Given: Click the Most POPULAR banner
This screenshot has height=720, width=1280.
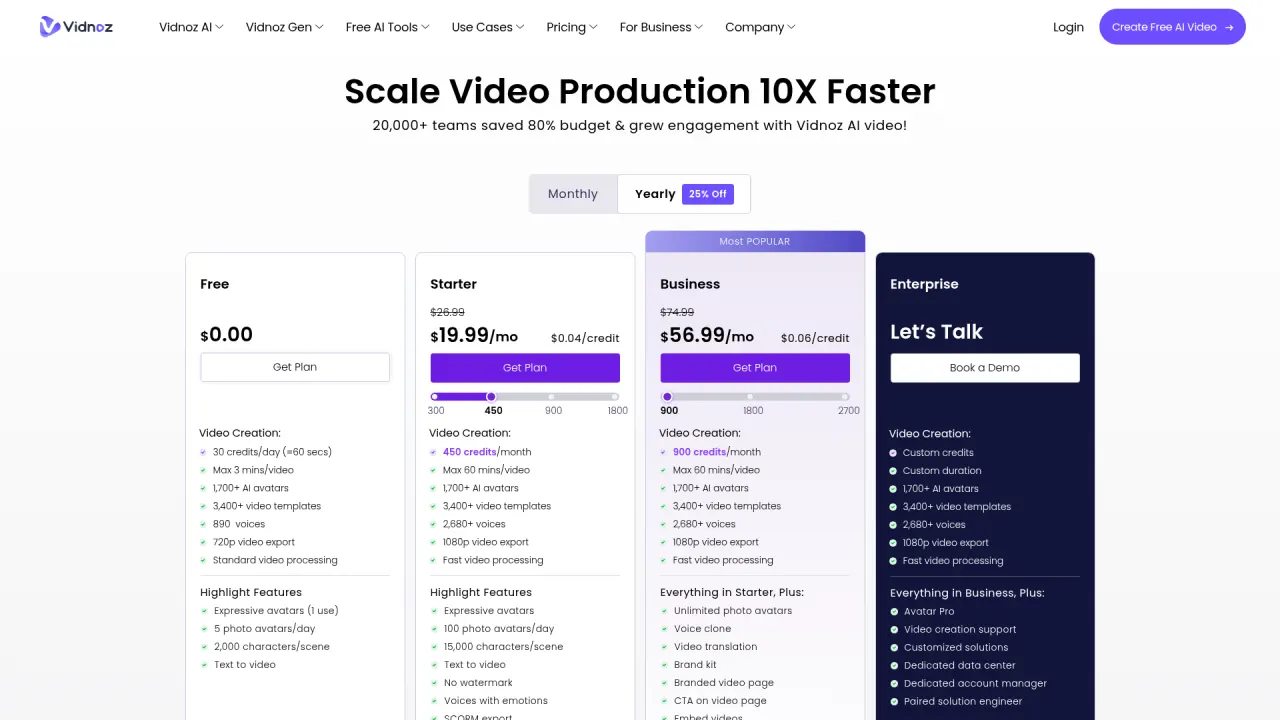Looking at the screenshot, I should [x=755, y=241].
